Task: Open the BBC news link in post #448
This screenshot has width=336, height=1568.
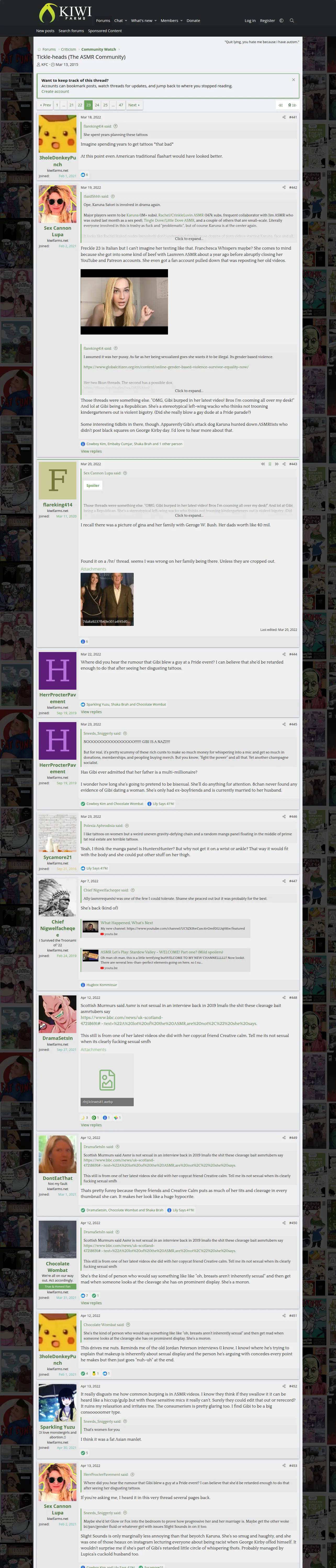Action: click(x=169, y=1020)
